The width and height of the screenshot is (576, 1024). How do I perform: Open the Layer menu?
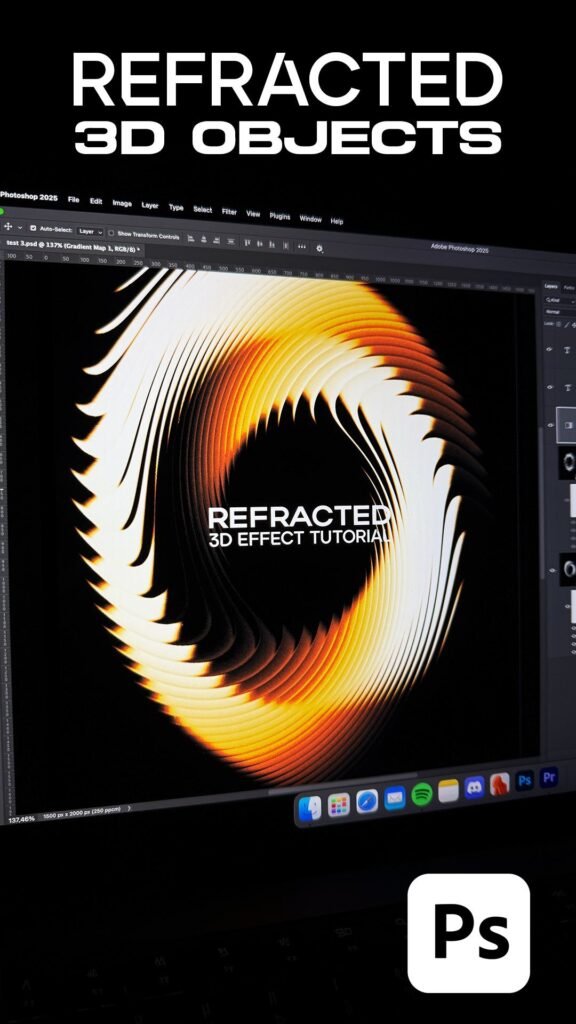[150, 205]
